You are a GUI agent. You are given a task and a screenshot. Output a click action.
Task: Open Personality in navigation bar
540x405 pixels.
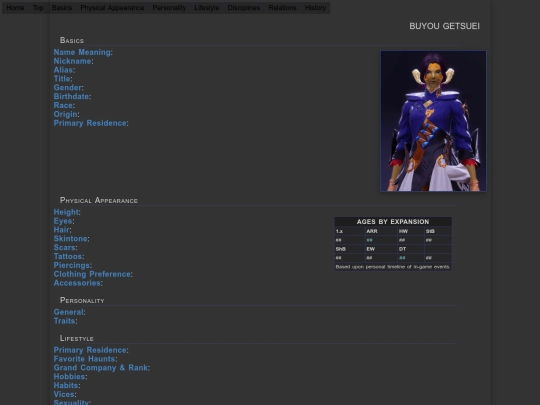coord(169,8)
